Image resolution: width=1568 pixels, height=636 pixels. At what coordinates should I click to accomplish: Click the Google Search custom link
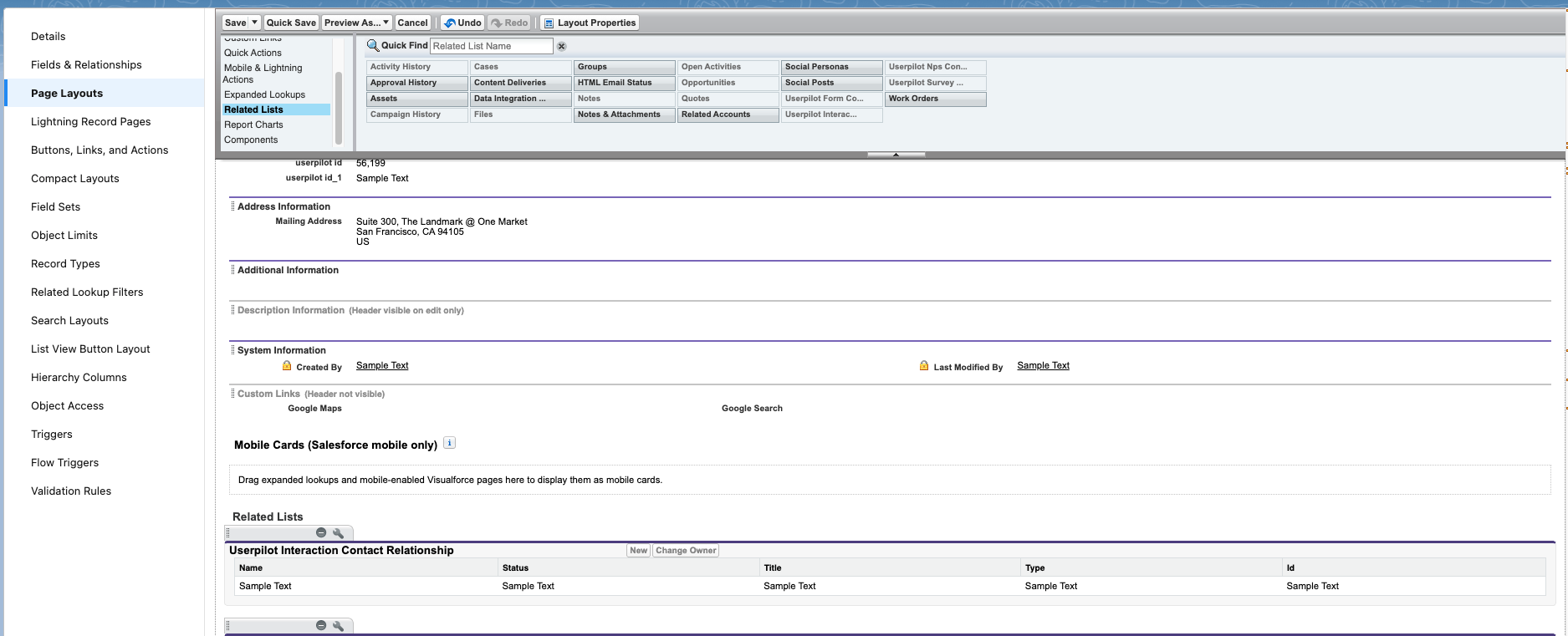pos(752,409)
